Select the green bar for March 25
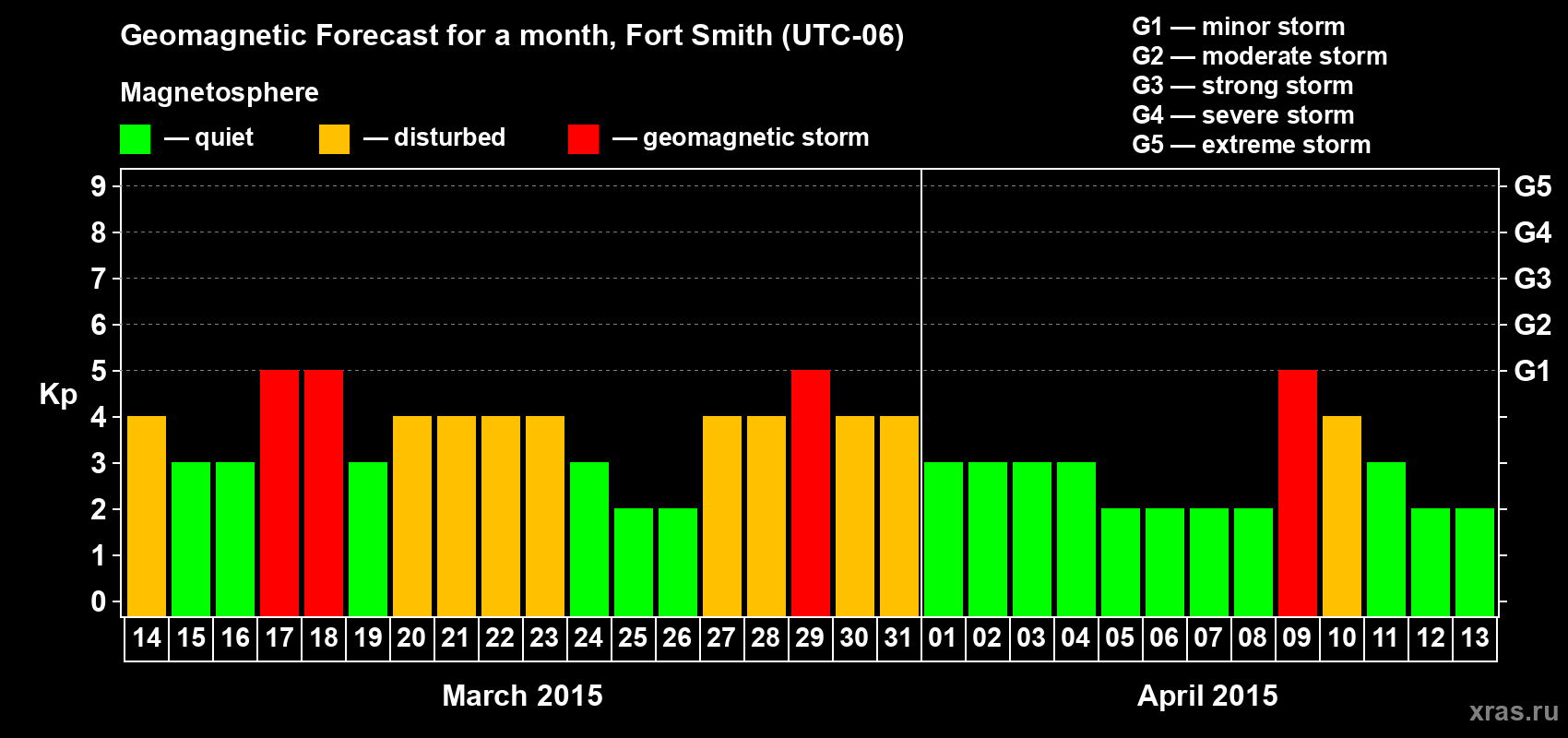The width and height of the screenshot is (1568, 738). (634, 563)
